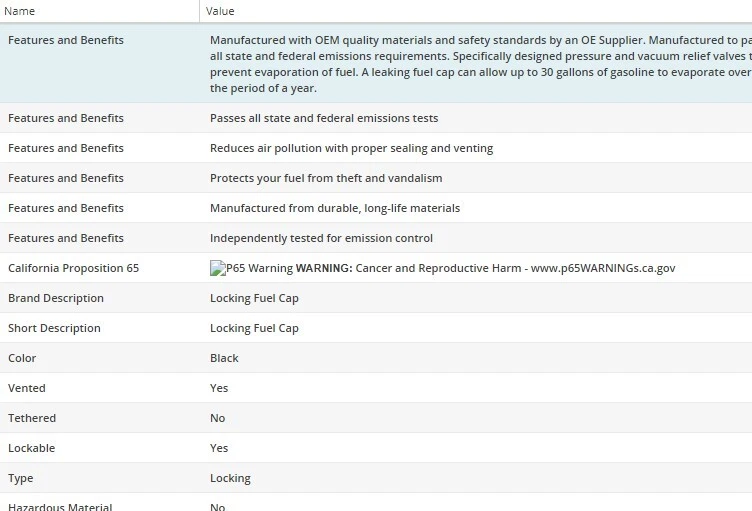The height and width of the screenshot is (511, 752).
Task: Click the Type row's Locking value
Action: (x=230, y=478)
